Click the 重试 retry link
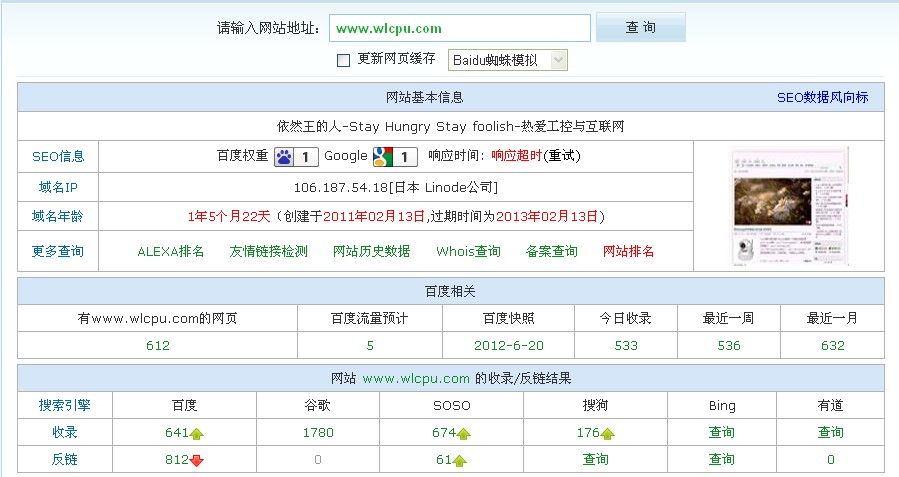This screenshot has height=477, width=899. click(x=562, y=155)
